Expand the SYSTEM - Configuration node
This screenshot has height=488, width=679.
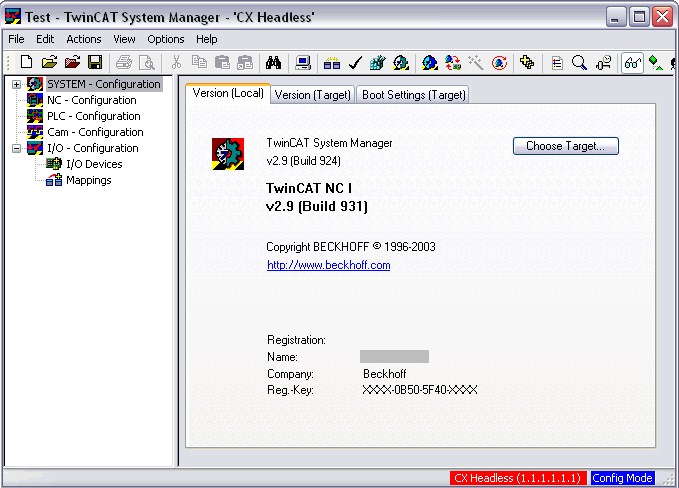coord(16,84)
